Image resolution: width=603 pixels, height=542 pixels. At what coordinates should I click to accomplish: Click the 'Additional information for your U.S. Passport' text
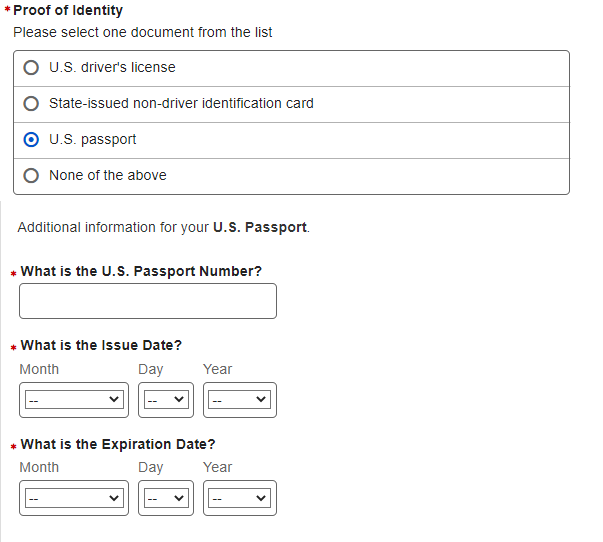163,227
